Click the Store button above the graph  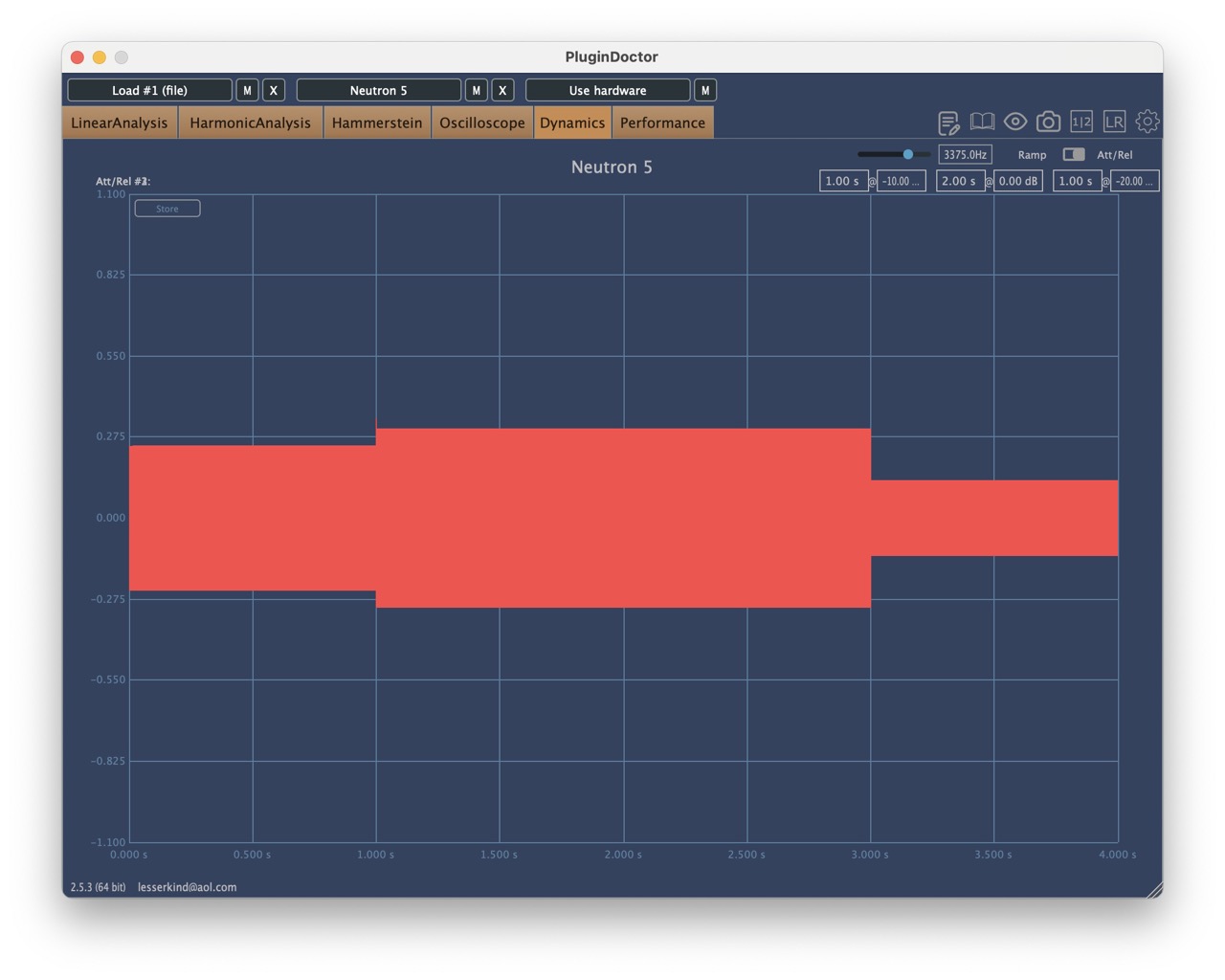tap(167, 208)
